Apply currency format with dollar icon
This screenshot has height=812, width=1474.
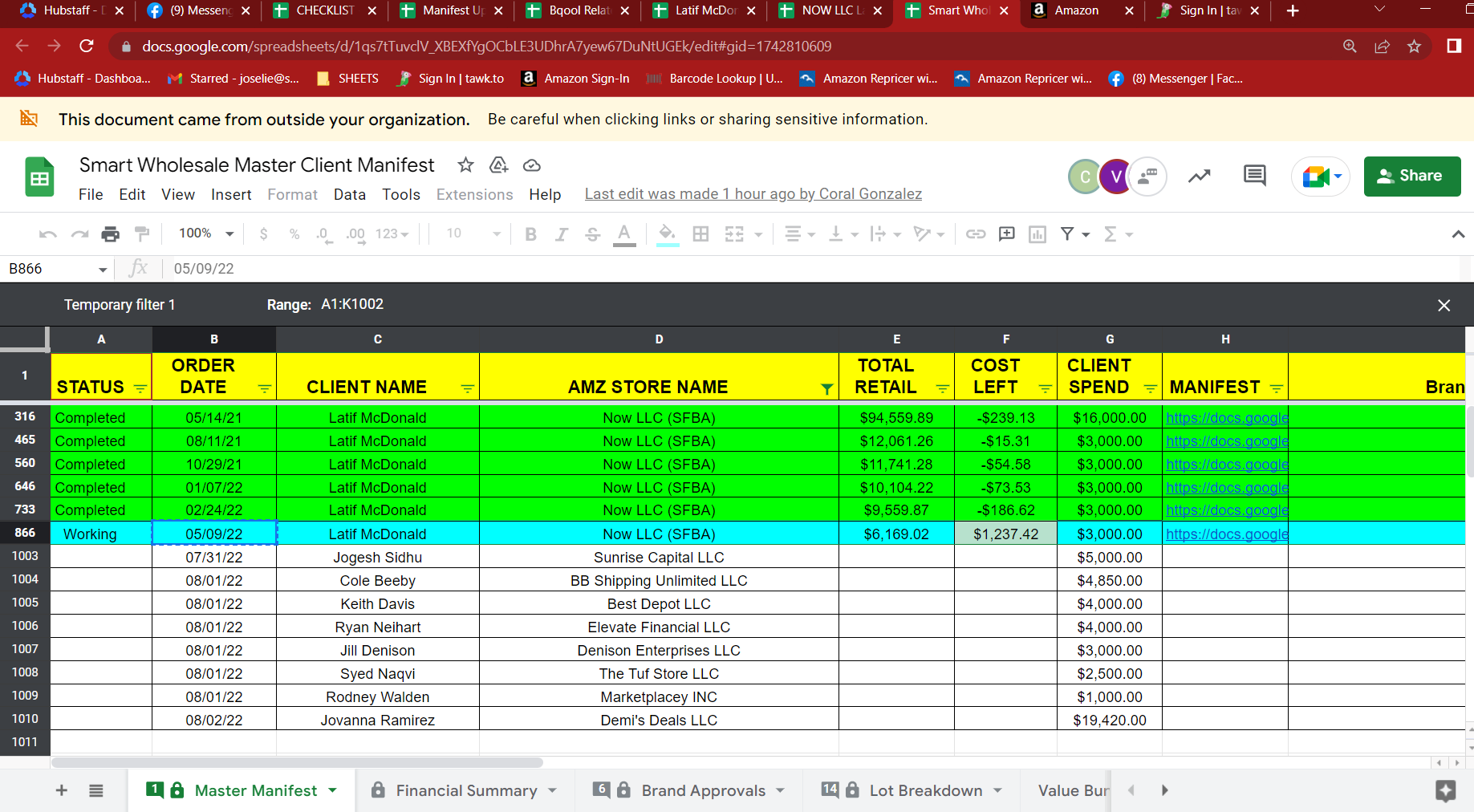[264, 234]
